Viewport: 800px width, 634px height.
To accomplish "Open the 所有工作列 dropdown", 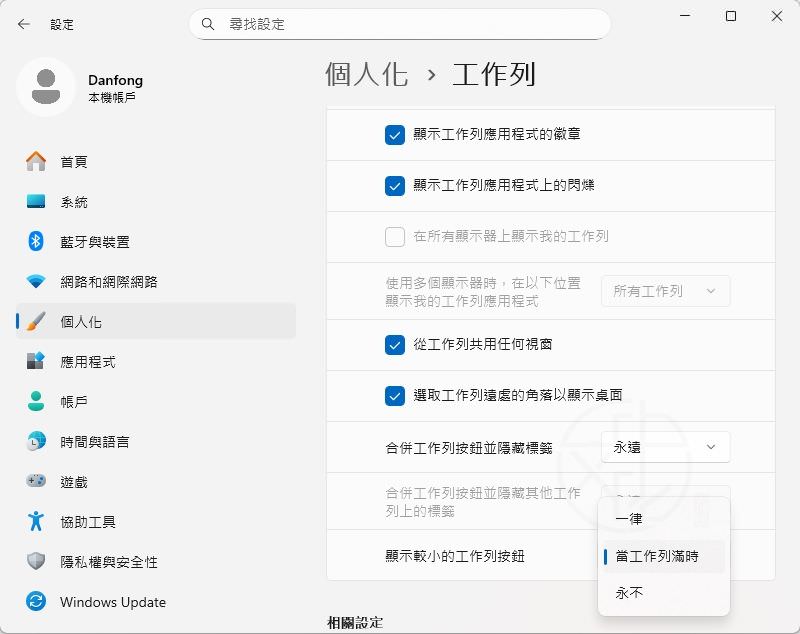I will (x=665, y=290).
